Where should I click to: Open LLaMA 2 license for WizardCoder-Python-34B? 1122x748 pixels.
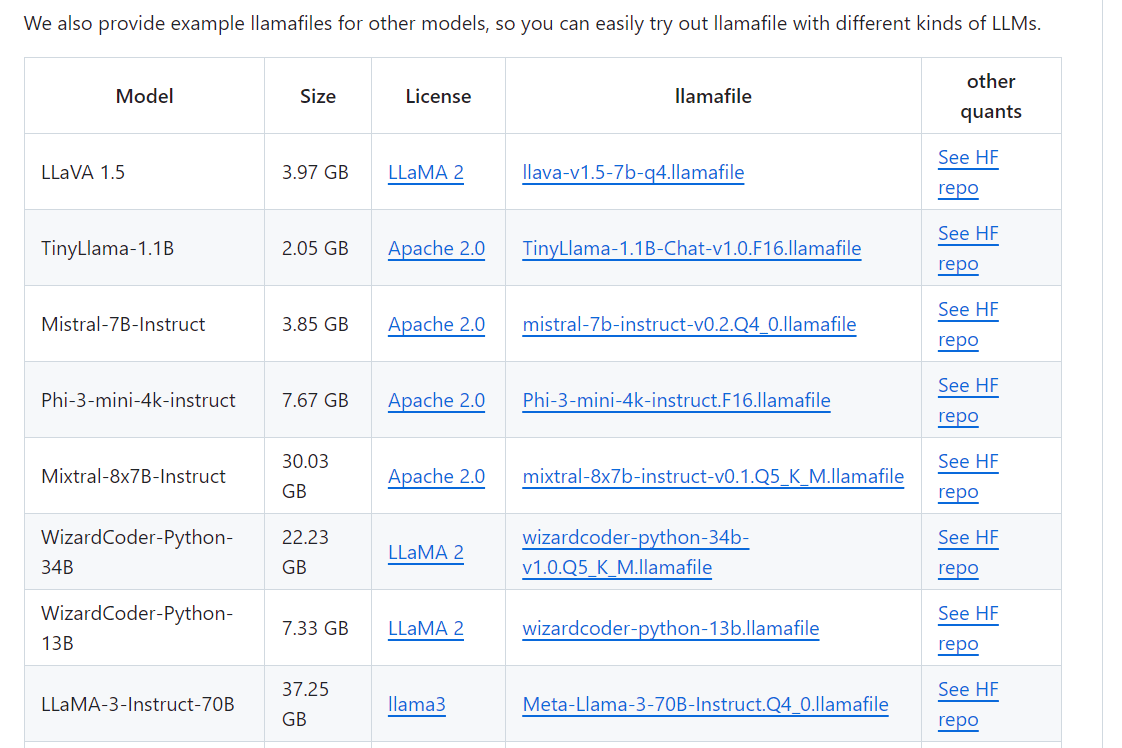click(426, 552)
